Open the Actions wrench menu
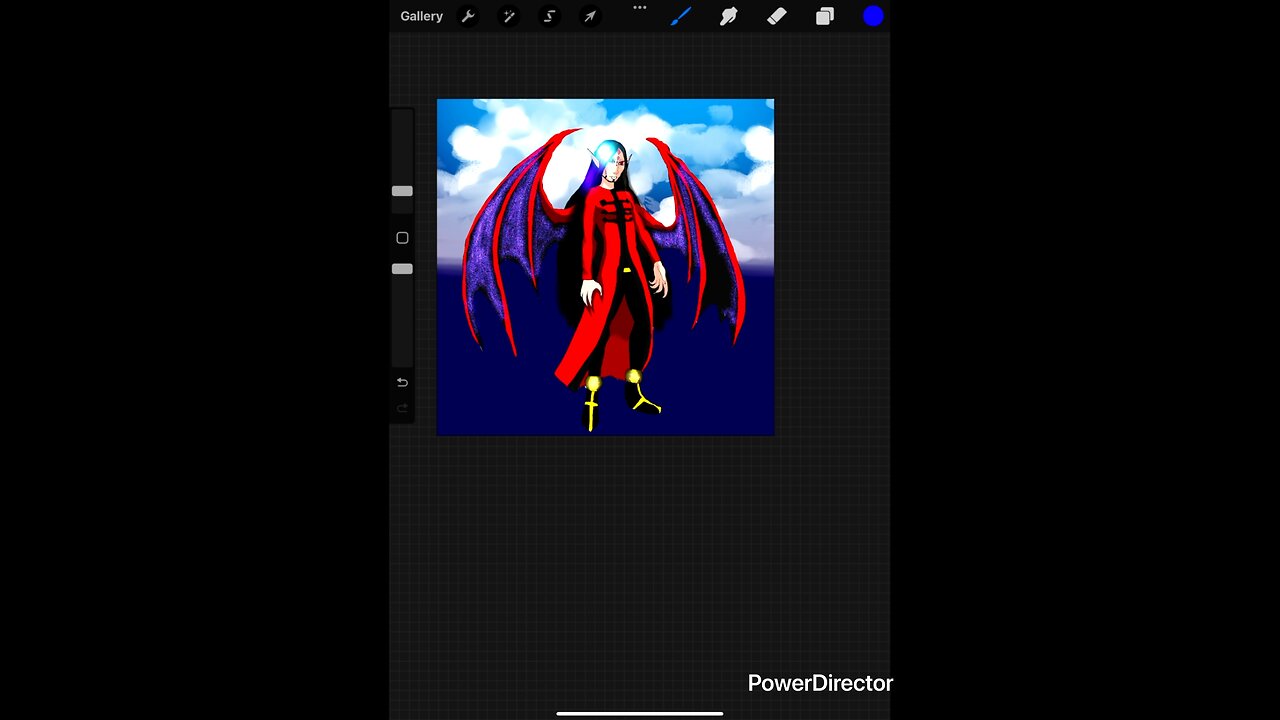The image size is (1280, 720). coord(467,16)
